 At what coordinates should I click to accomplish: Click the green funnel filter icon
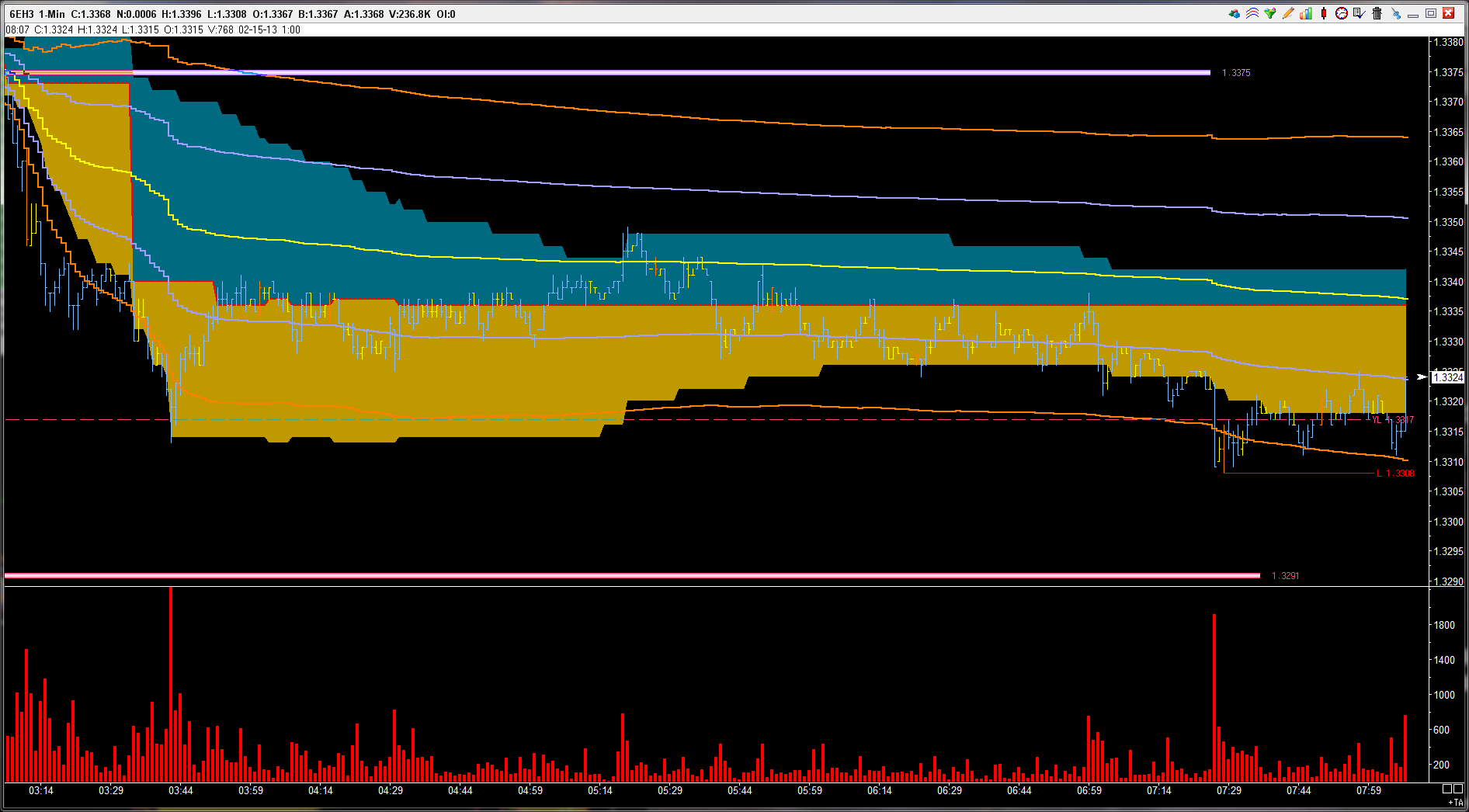pos(1270,14)
